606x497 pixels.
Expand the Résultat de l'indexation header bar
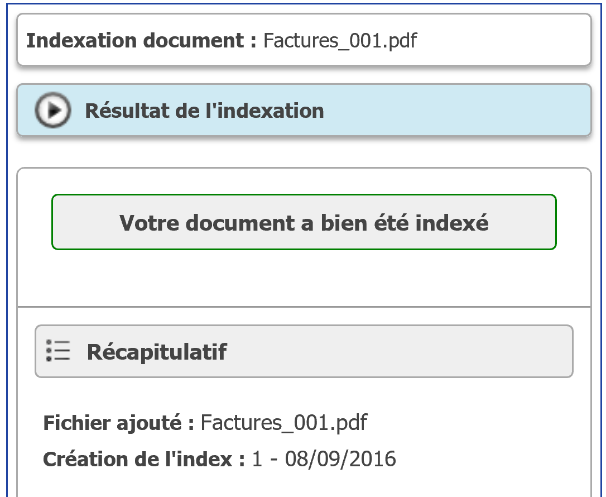pos(304,110)
